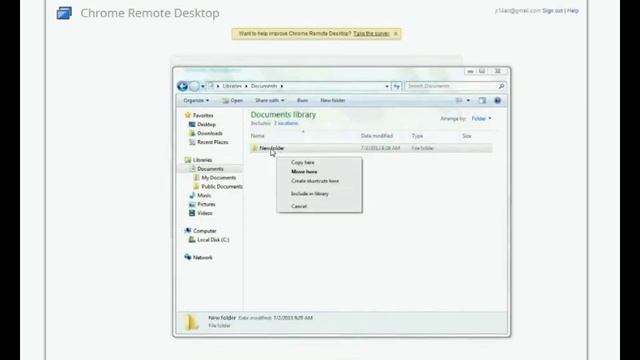640x360 pixels.
Task: Open Explorer help icon
Action: tap(498, 100)
